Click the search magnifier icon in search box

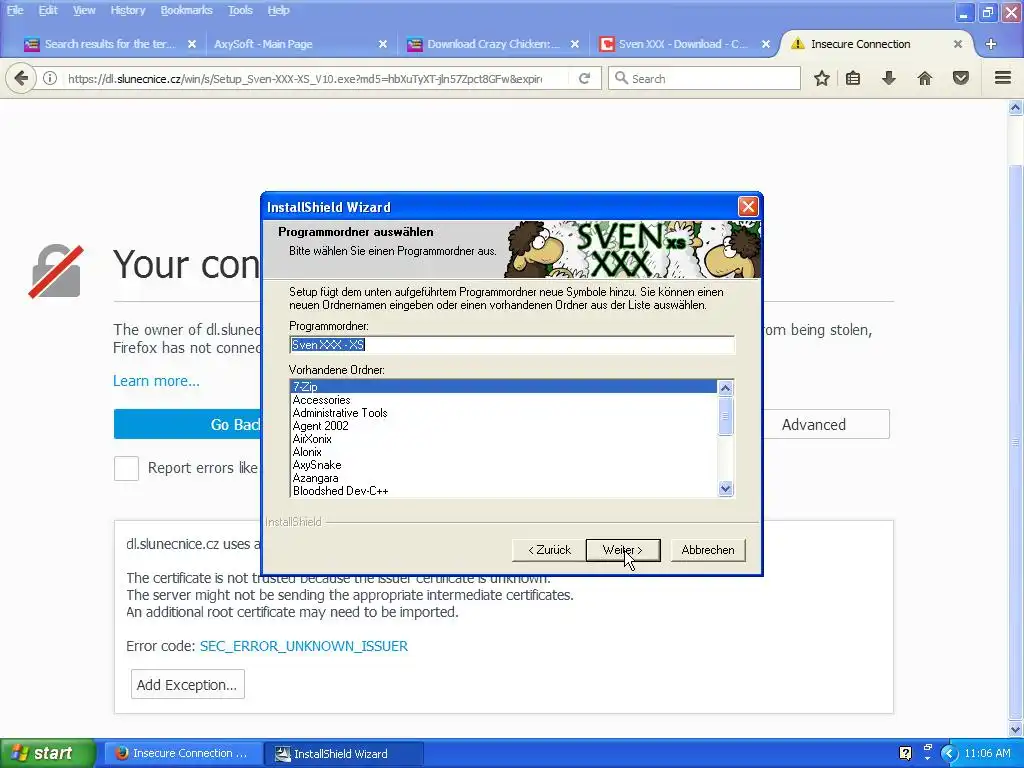coord(622,78)
